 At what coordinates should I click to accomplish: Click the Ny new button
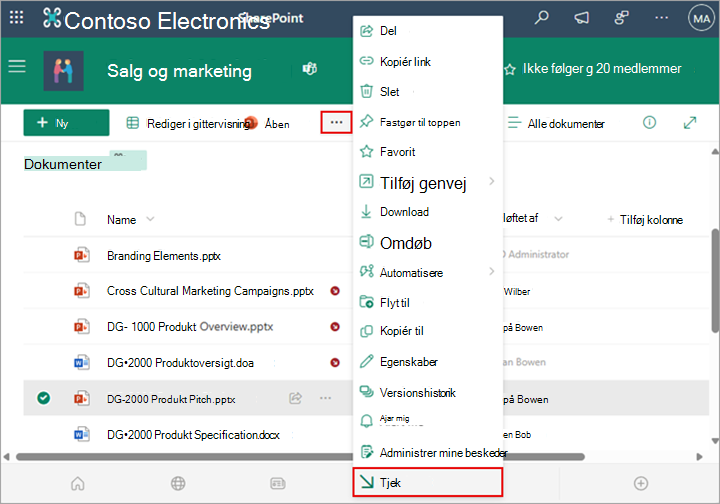tap(66, 123)
